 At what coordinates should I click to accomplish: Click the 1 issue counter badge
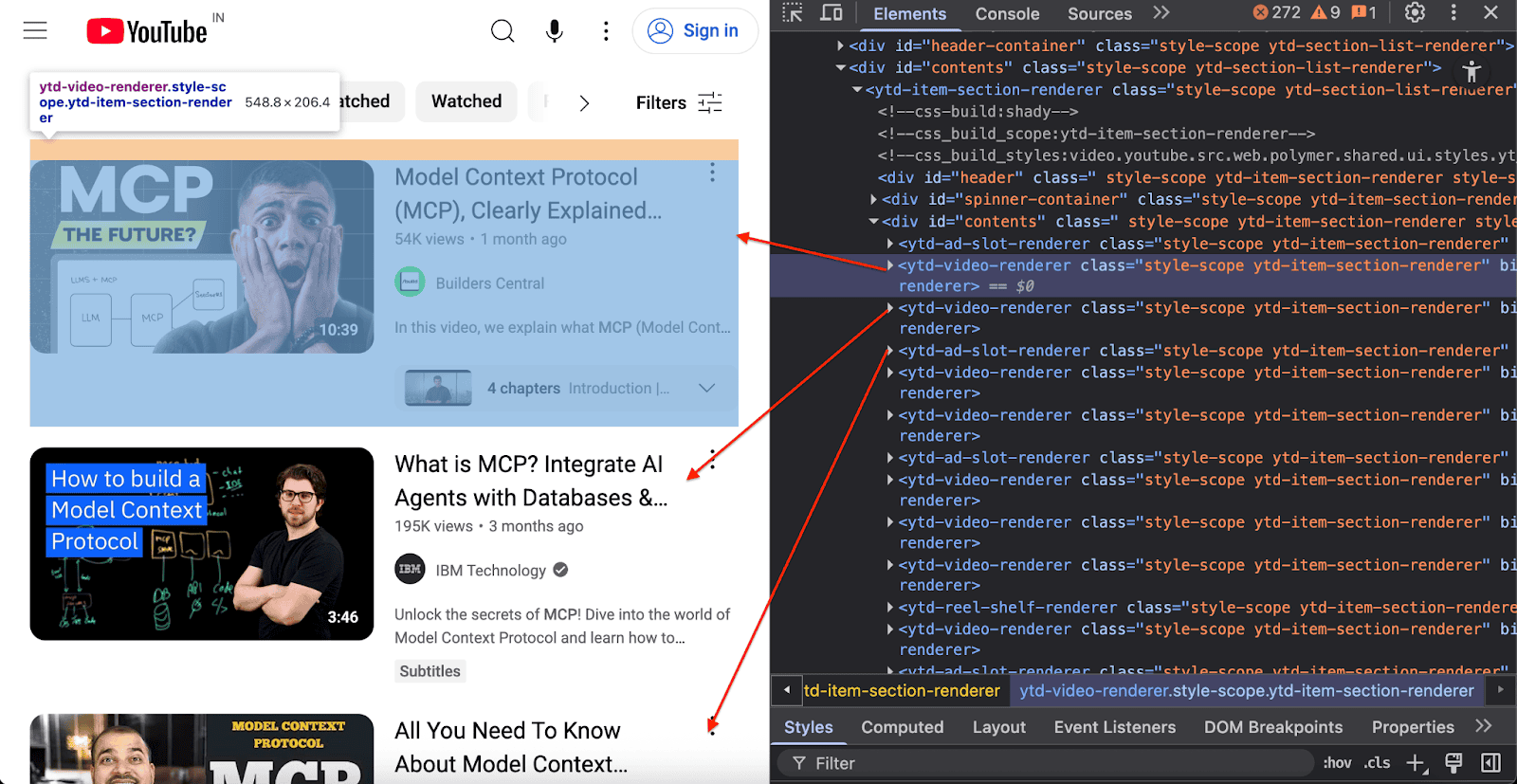tap(1363, 12)
